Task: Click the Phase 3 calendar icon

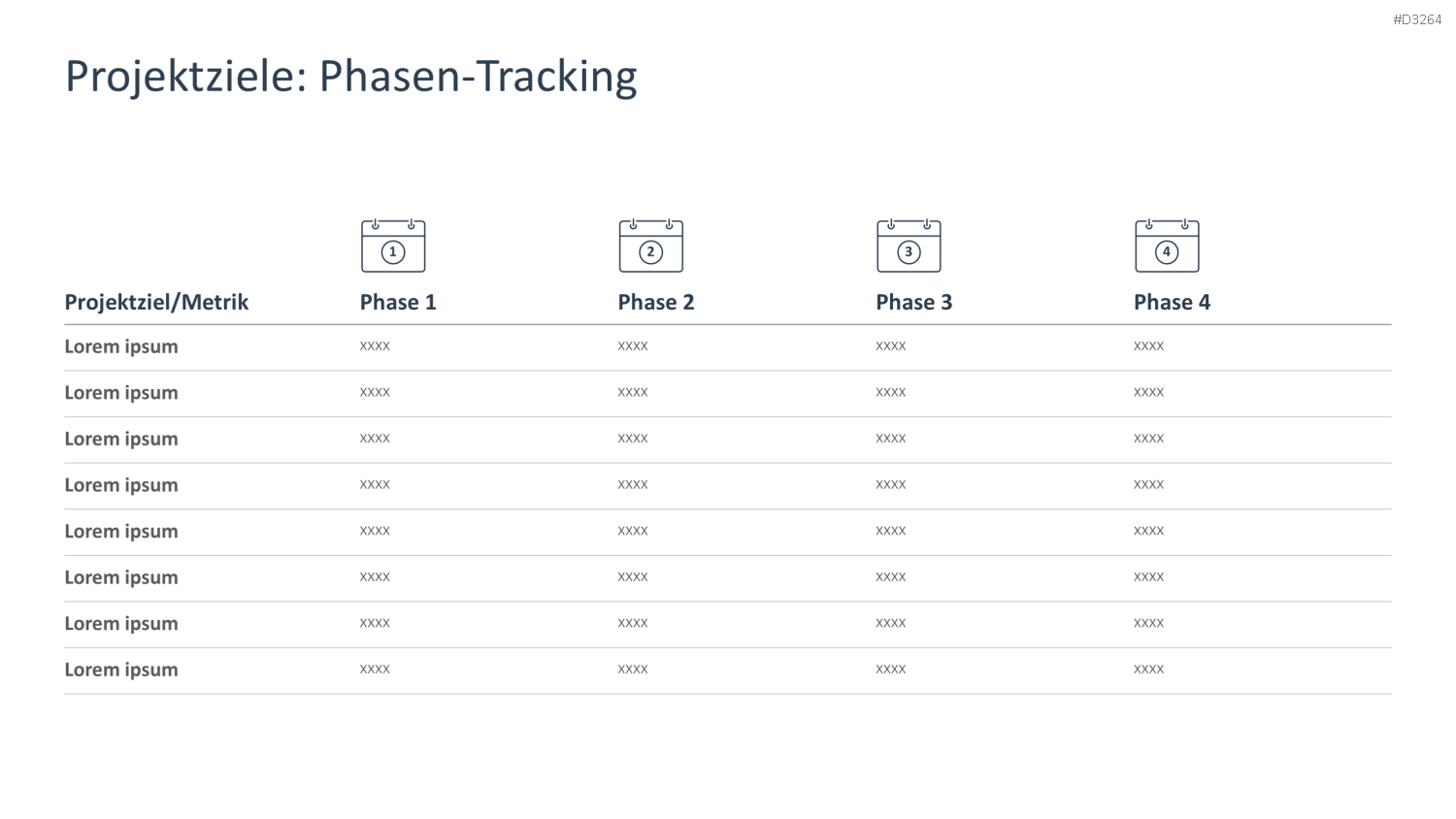Action: pos(909,246)
